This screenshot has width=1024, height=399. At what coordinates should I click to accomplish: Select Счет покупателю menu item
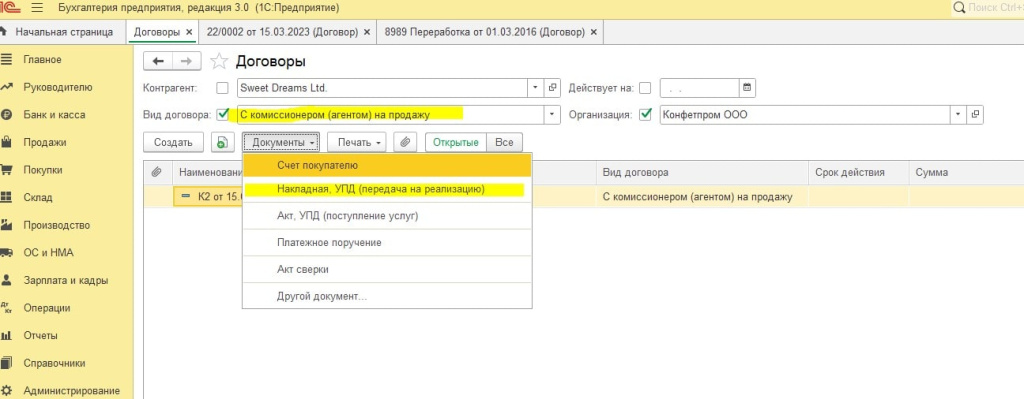(x=387, y=165)
